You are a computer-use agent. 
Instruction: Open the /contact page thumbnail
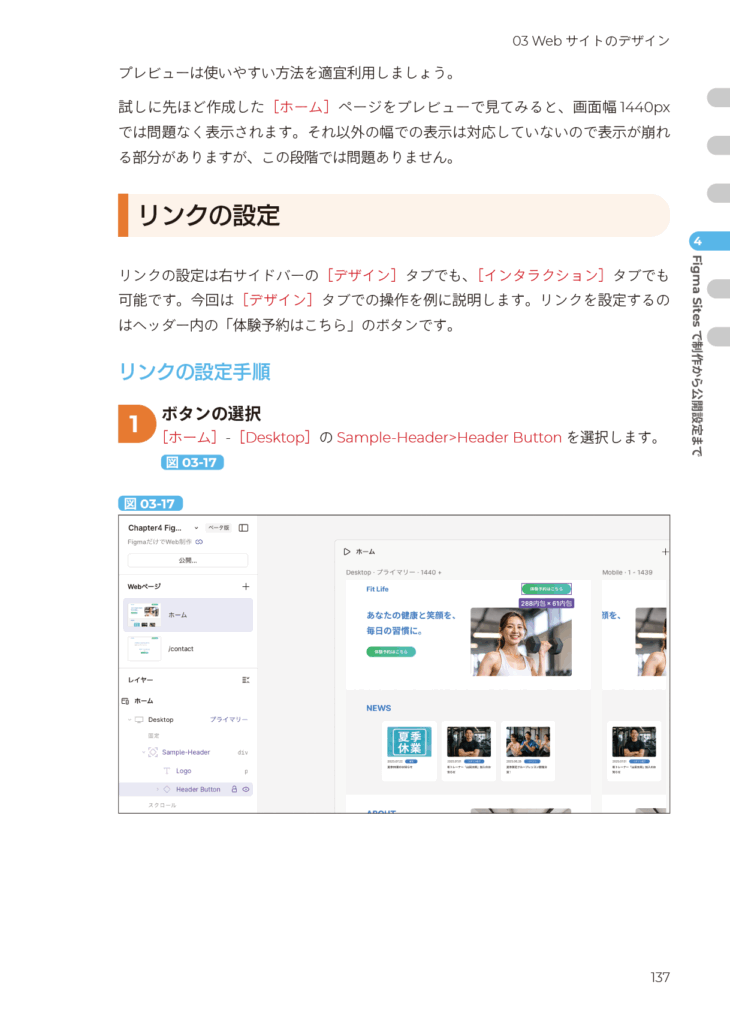(144, 648)
